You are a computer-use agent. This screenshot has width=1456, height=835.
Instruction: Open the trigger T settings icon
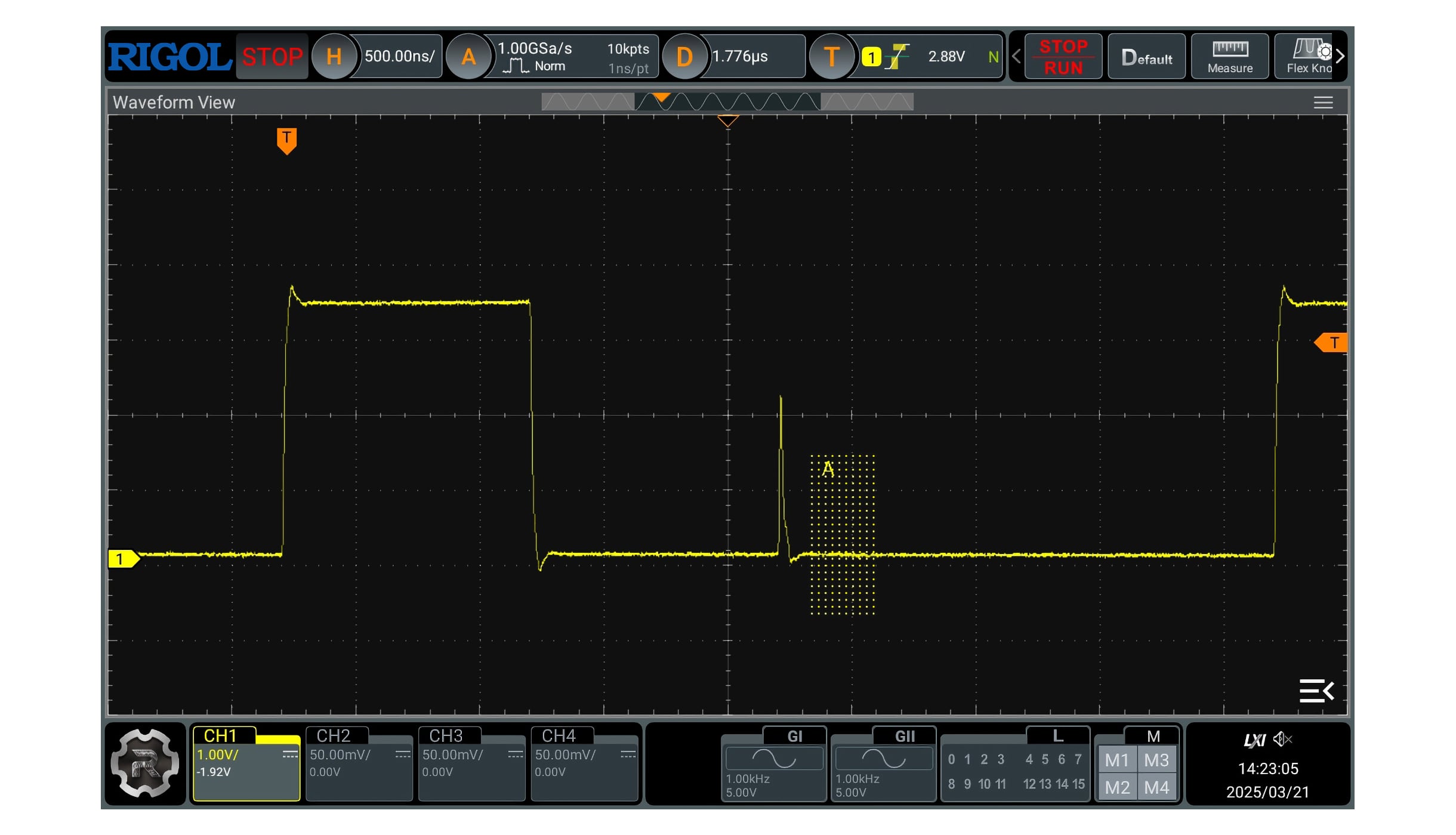click(x=831, y=57)
